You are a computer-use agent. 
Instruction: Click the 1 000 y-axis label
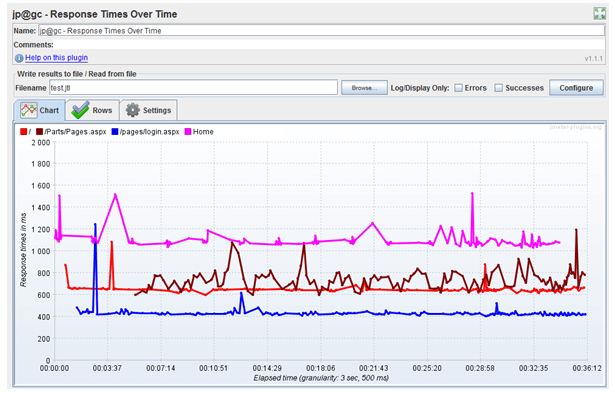coord(41,251)
